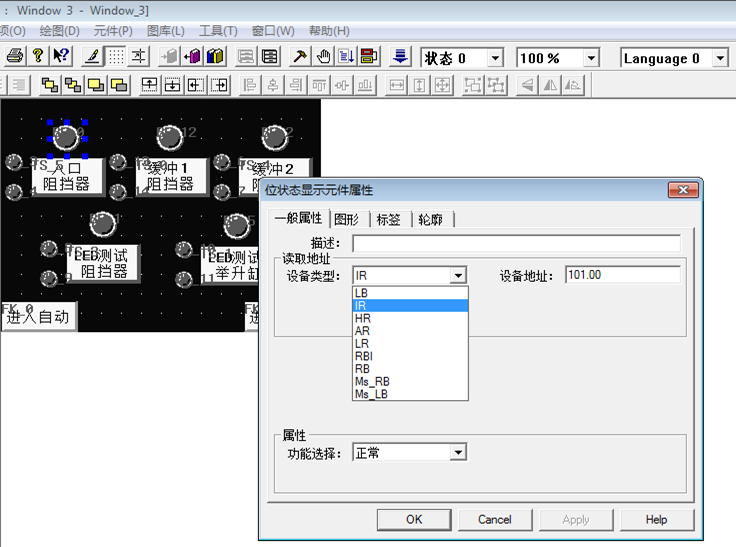Click the align-to-top edge icon
This screenshot has height=547, width=736.
[148, 85]
